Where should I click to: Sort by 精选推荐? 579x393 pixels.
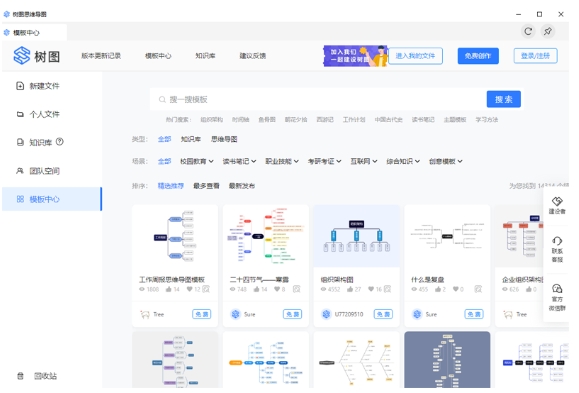coord(171,186)
